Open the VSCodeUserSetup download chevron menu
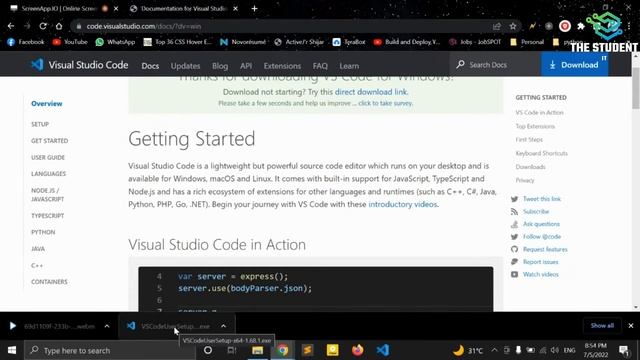Viewport: 640px width, 360px height. point(223,326)
